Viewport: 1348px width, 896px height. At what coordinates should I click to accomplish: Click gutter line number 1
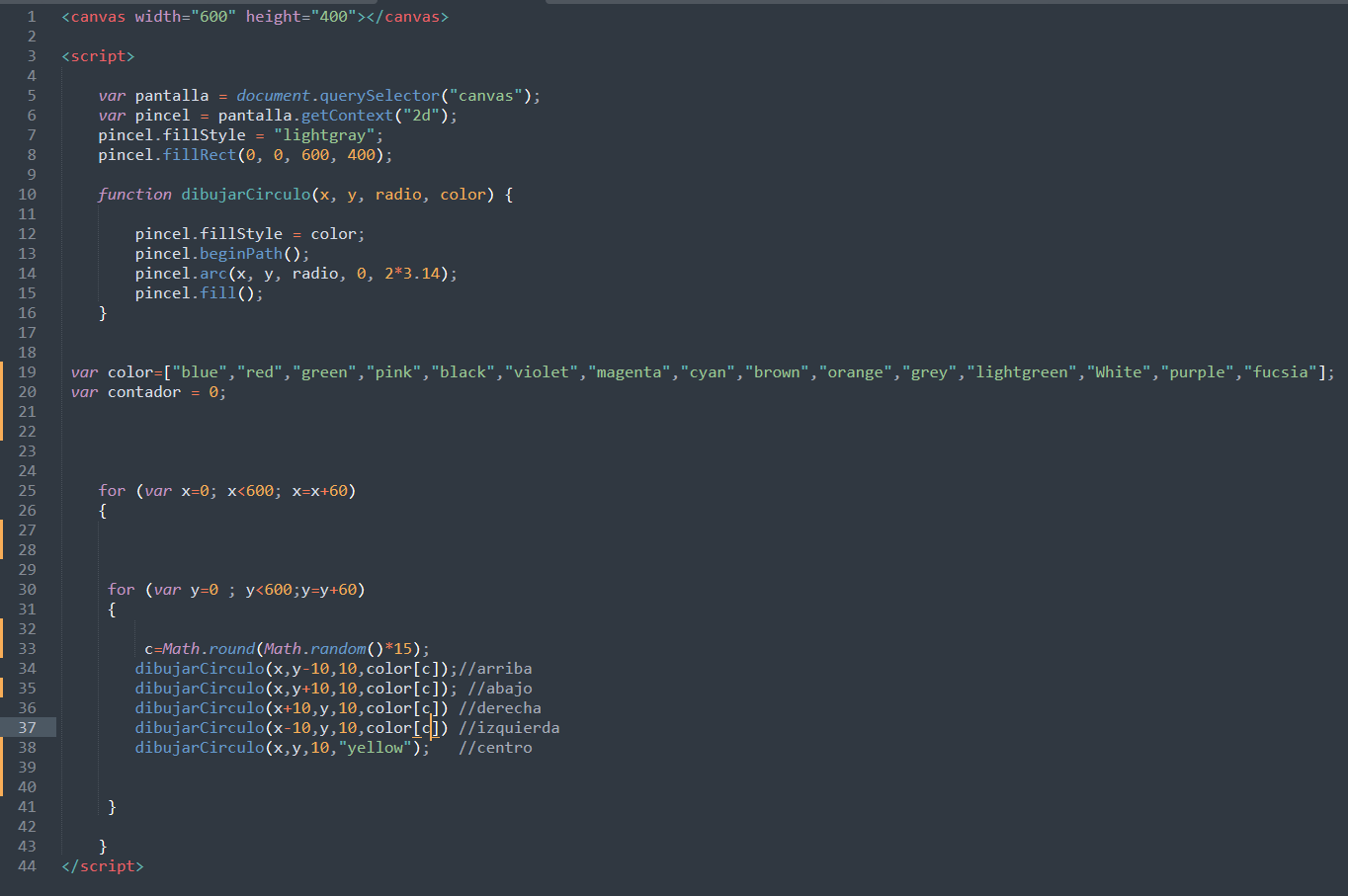[32, 17]
